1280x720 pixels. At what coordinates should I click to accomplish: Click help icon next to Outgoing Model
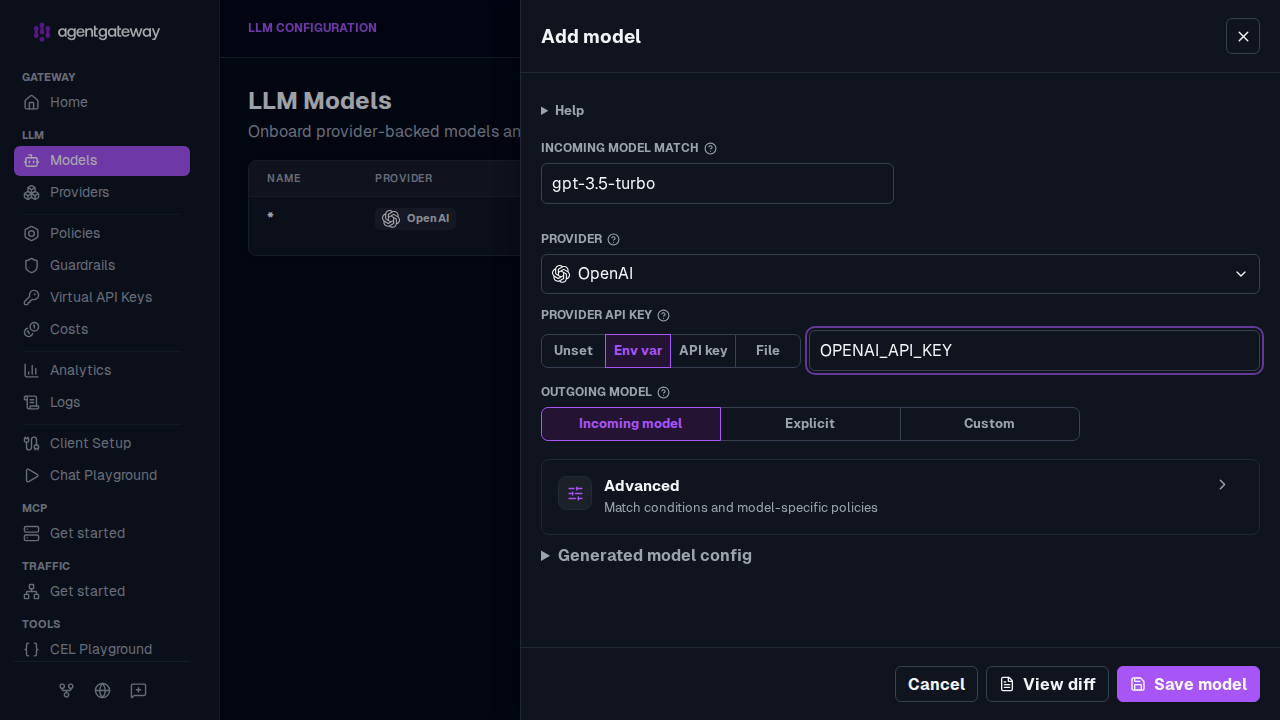(664, 393)
